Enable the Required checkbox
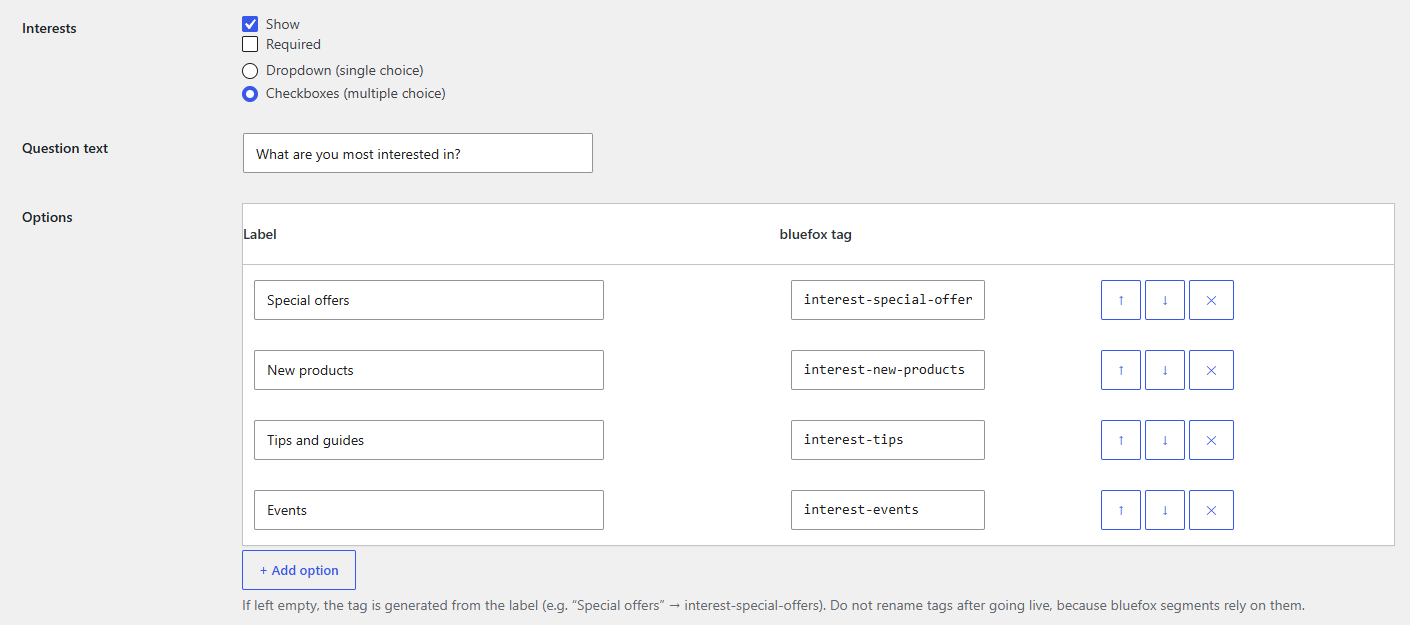This screenshot has height=625, width=1410. coord(250,44)
